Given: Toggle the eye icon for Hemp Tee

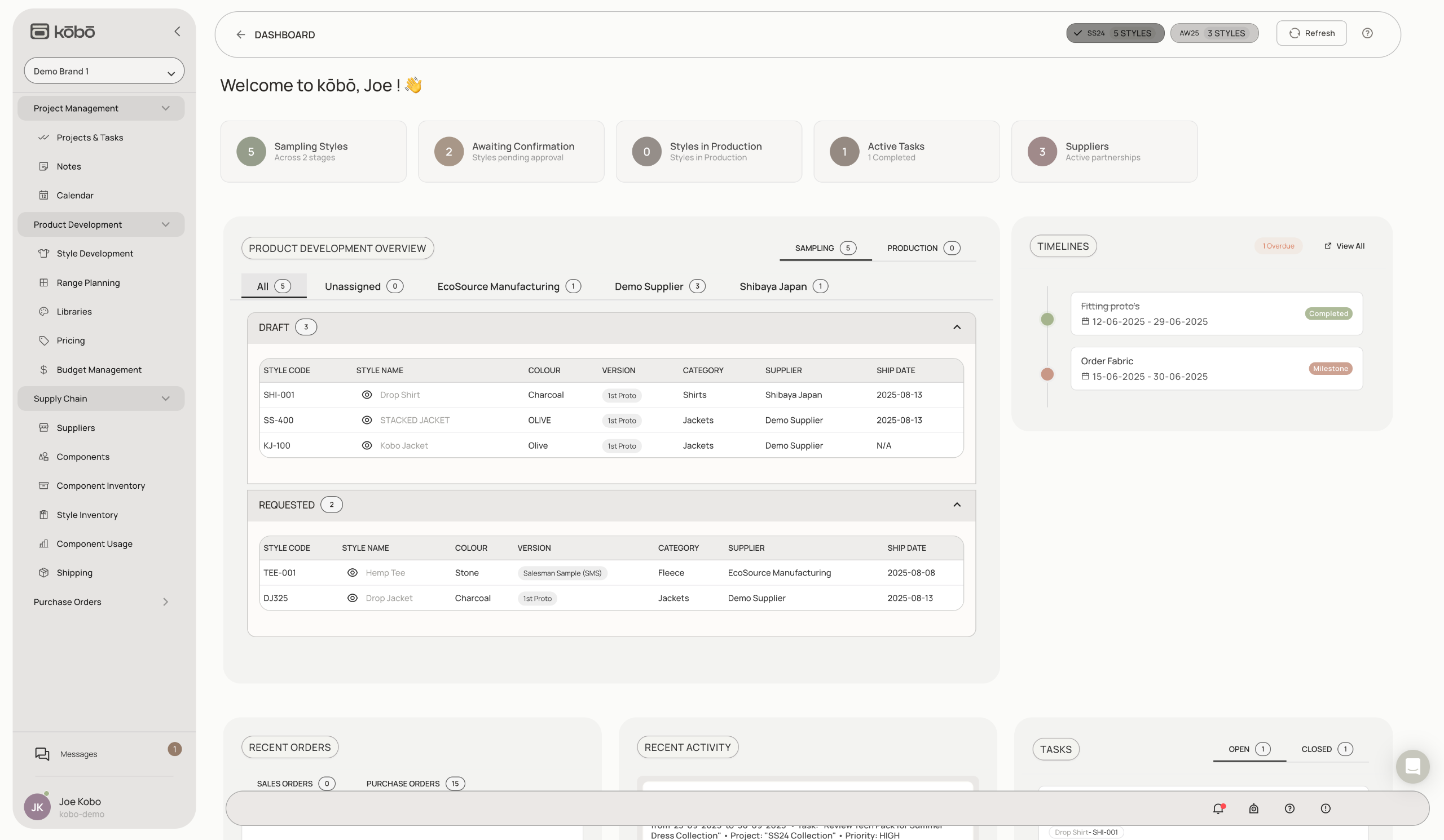Looking at the screenshot, I should 353,572.
